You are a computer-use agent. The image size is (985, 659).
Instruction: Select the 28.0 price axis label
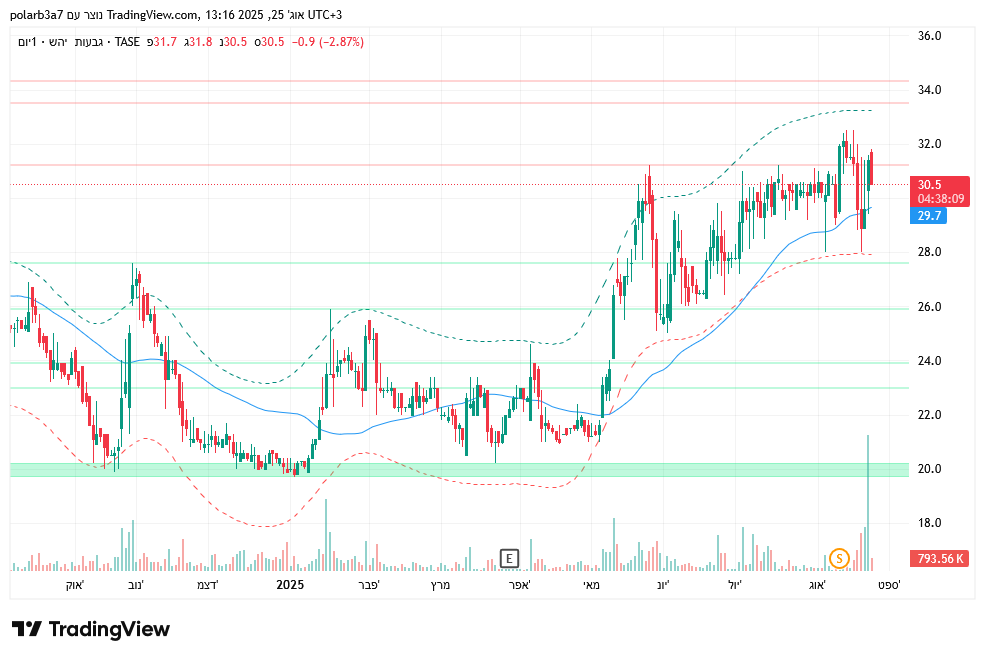click(929, 252)
